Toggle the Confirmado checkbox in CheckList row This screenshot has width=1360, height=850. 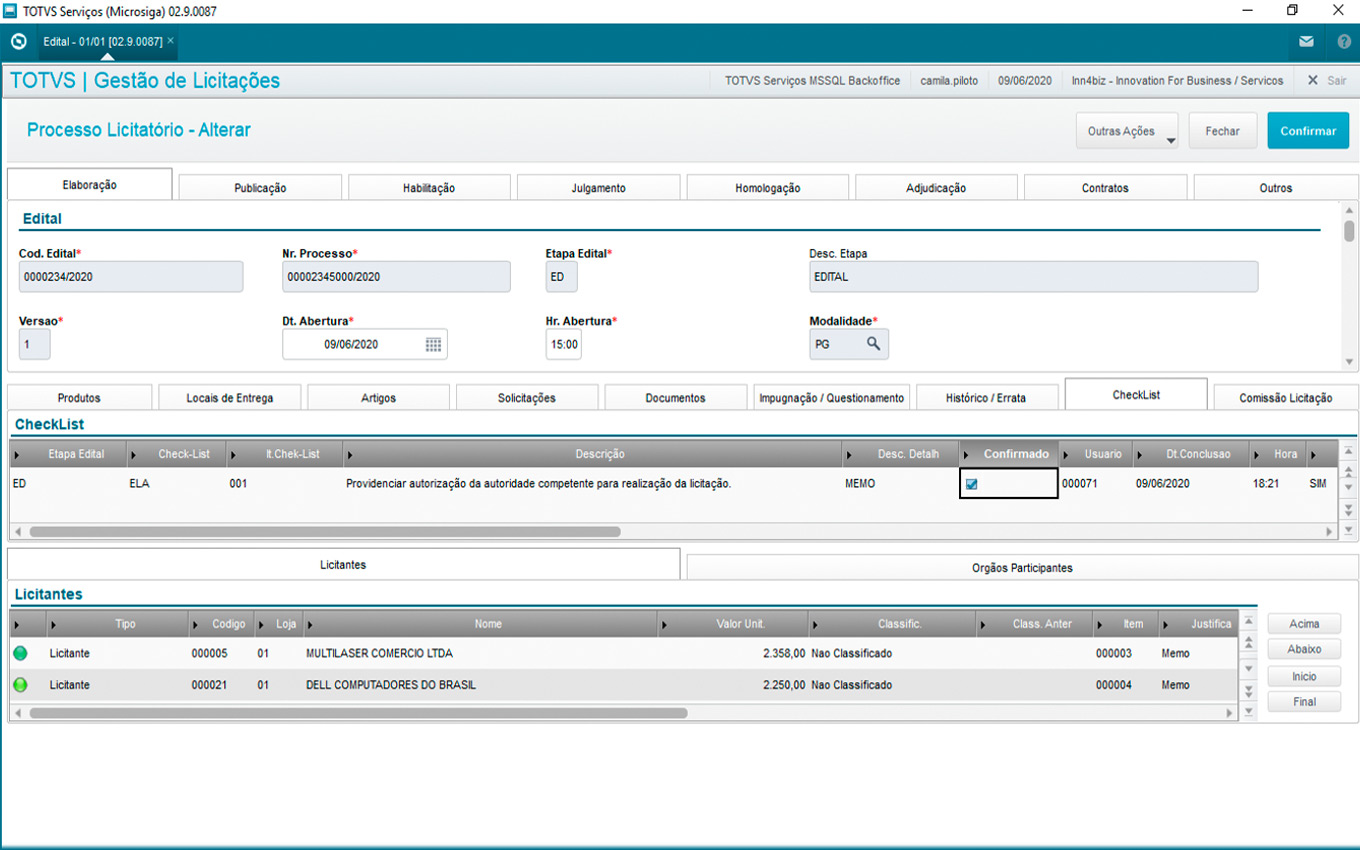pyautogui.click(x=971, y=484)
